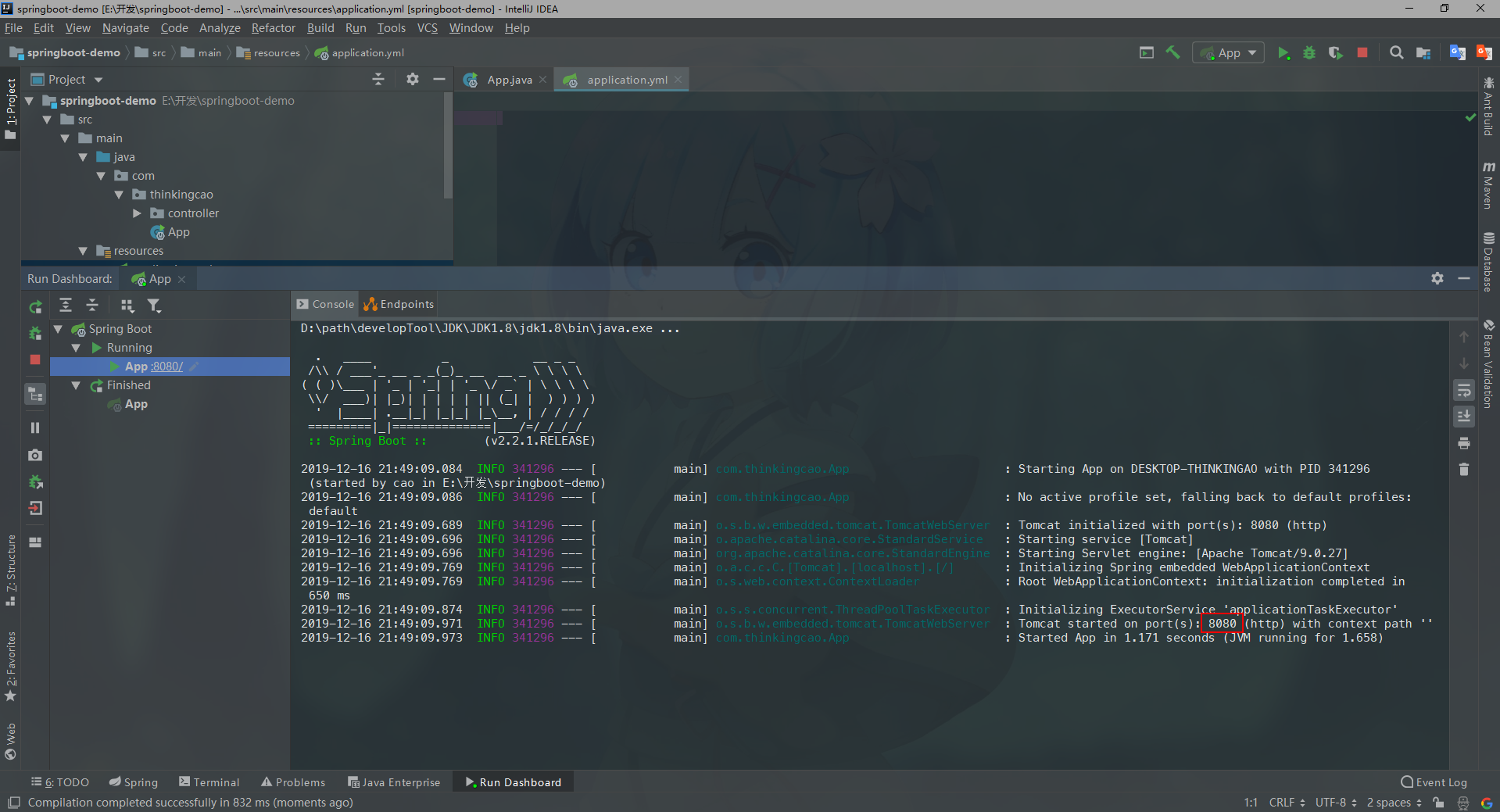Toggle show configuration tree button in dashboard
The image size is (1500, 812).
35,395
